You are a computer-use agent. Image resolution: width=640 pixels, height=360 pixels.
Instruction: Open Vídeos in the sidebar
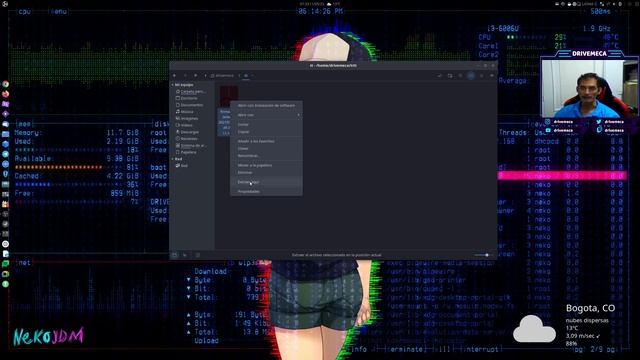click(184, 125)
